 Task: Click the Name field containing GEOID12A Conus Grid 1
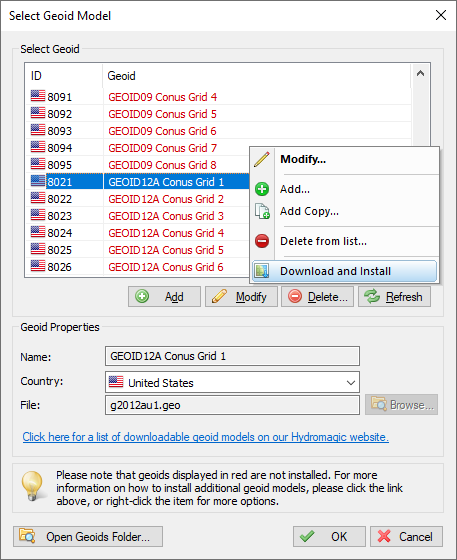pos(232,356)
